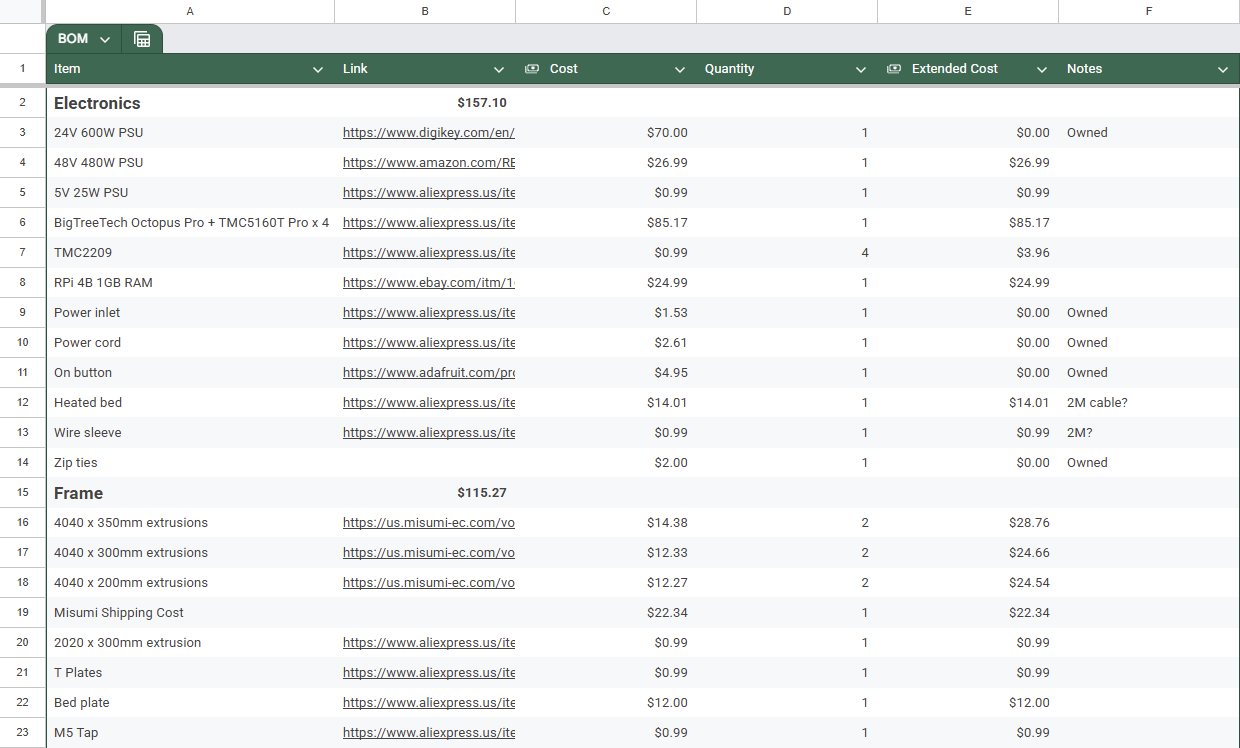Expand the Notes column filter arrow
This screenshot has height=748, width=1240.
pyautogui.click(x=1223, y=70)
